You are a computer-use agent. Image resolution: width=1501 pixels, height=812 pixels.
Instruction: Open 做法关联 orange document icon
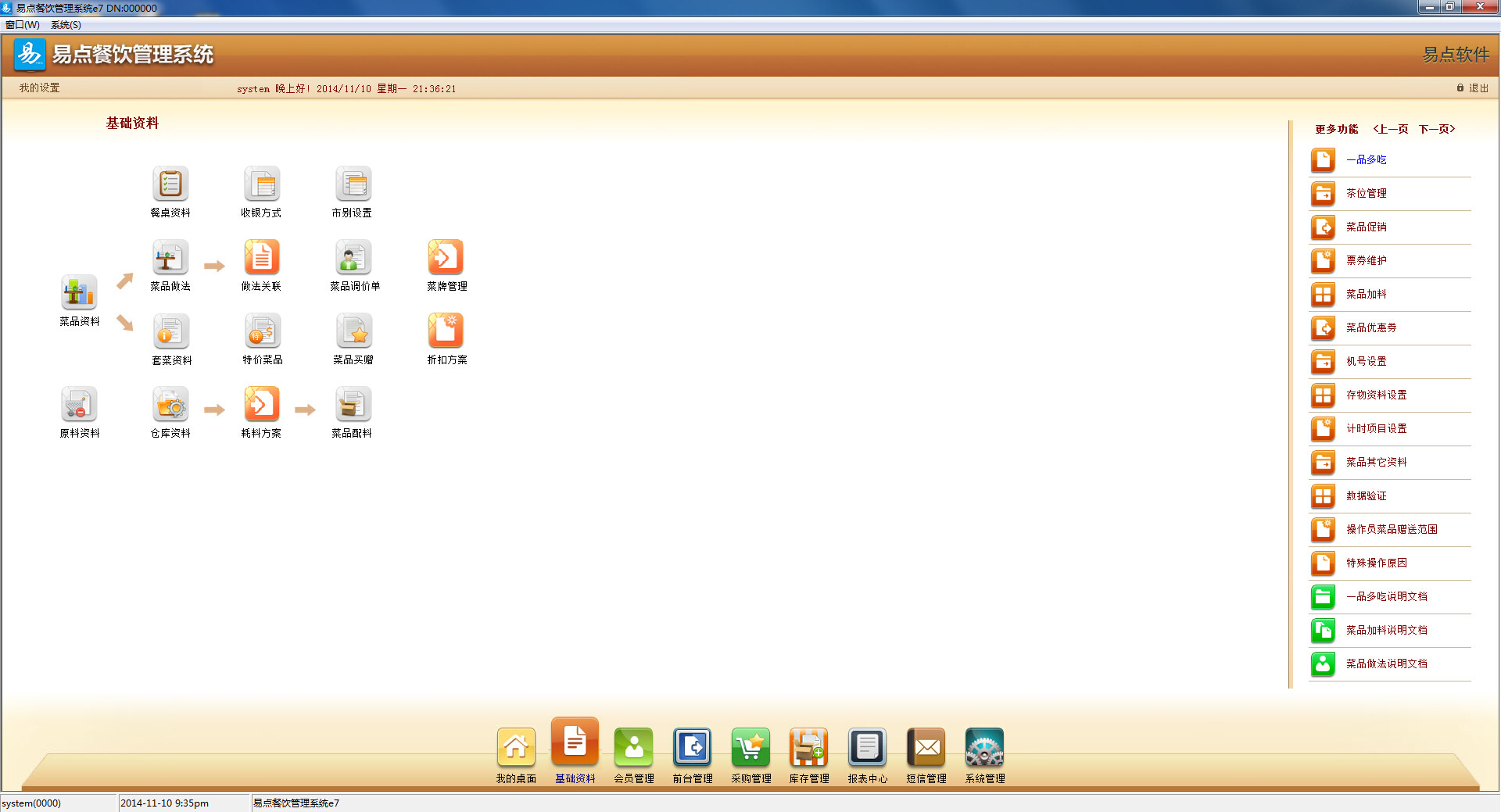(x=261, y=258)
